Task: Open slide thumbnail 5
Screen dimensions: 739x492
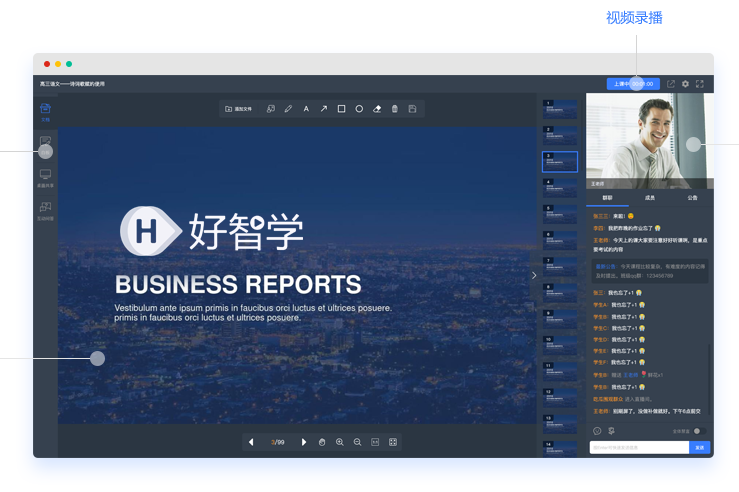Action: point(560,214)
